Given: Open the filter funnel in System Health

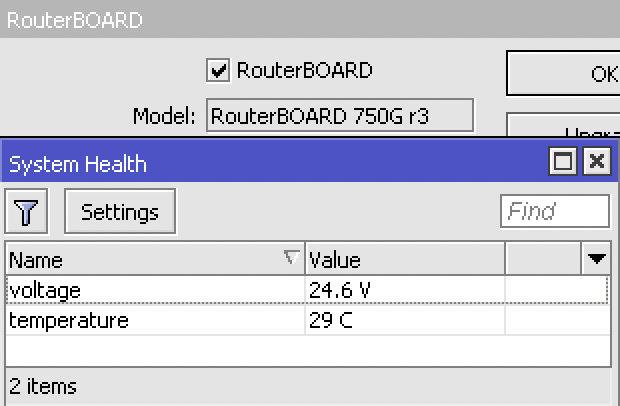Looking at the screenshot, I should (26, 211).
